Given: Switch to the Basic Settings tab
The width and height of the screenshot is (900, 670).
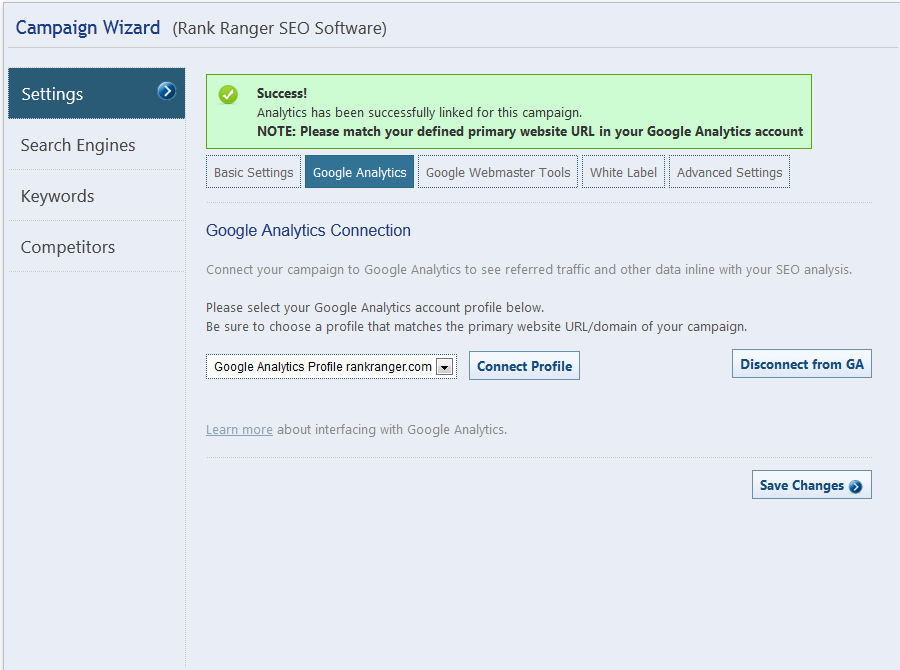Looking at the screenshot, I should click(253, 172).
